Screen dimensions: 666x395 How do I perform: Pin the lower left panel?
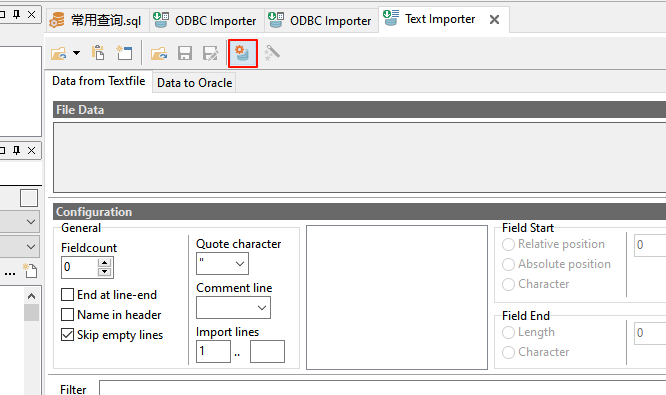17,150
